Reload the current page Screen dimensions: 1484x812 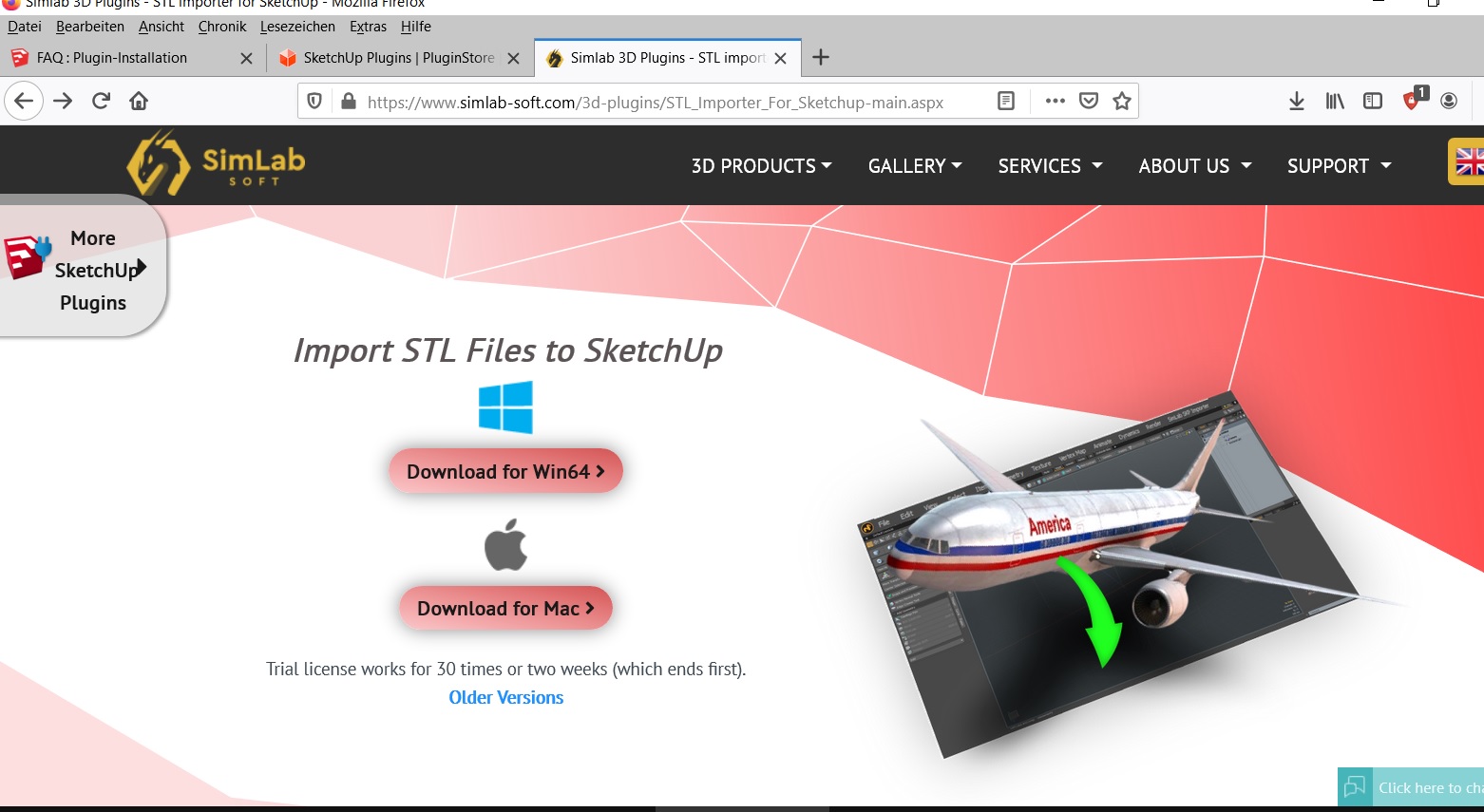click(x=101, y=101)
